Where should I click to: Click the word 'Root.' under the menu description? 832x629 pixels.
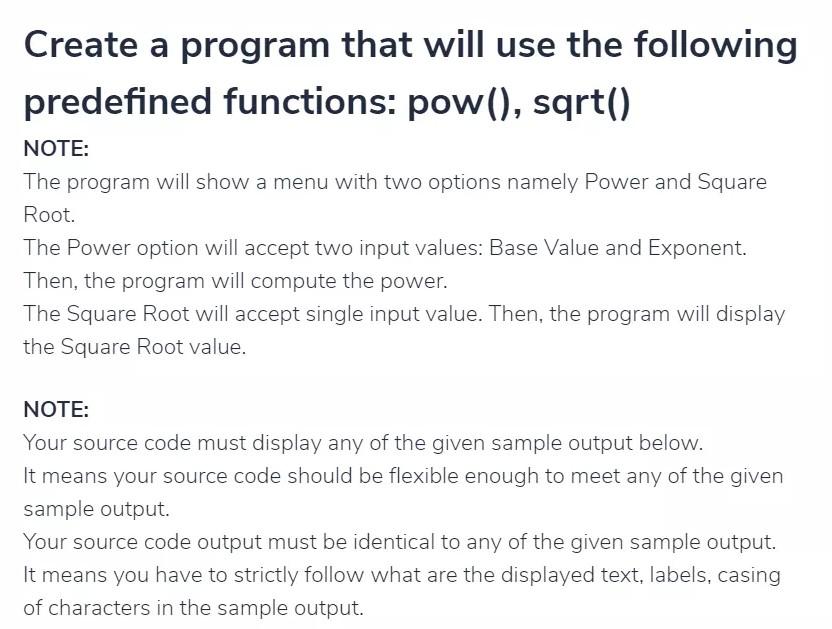[x=49, y=215]
